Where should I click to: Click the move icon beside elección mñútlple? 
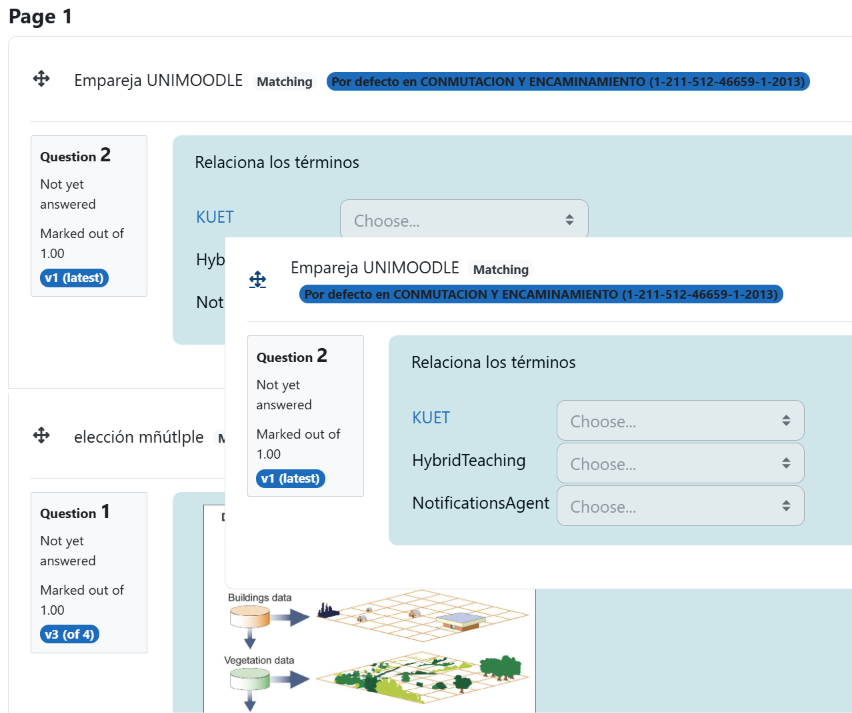(41, 435)
